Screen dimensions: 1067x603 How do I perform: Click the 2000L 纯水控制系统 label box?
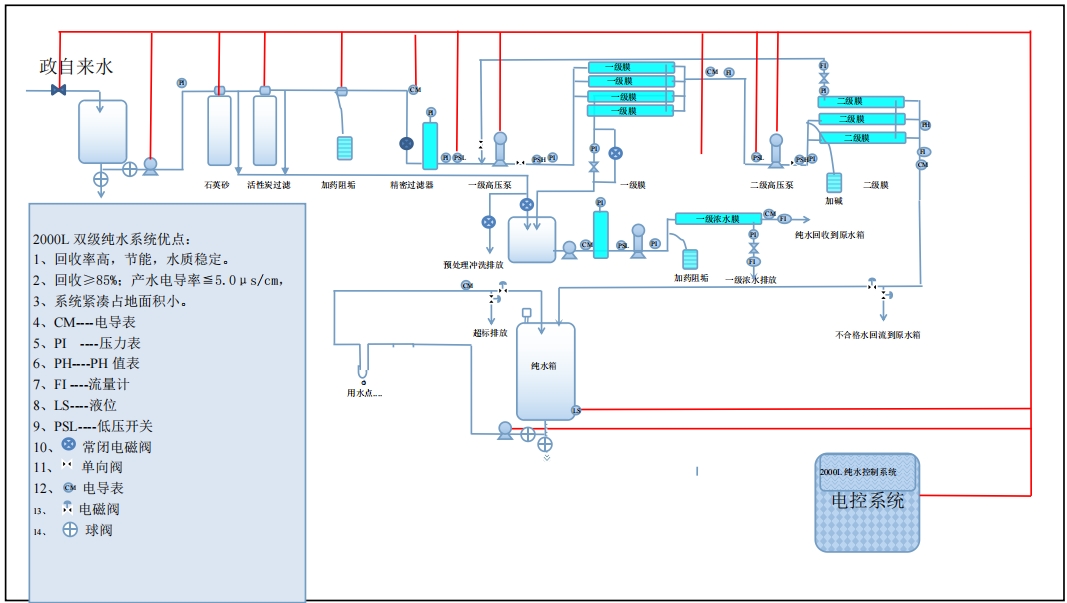click(x=865, y=471)
